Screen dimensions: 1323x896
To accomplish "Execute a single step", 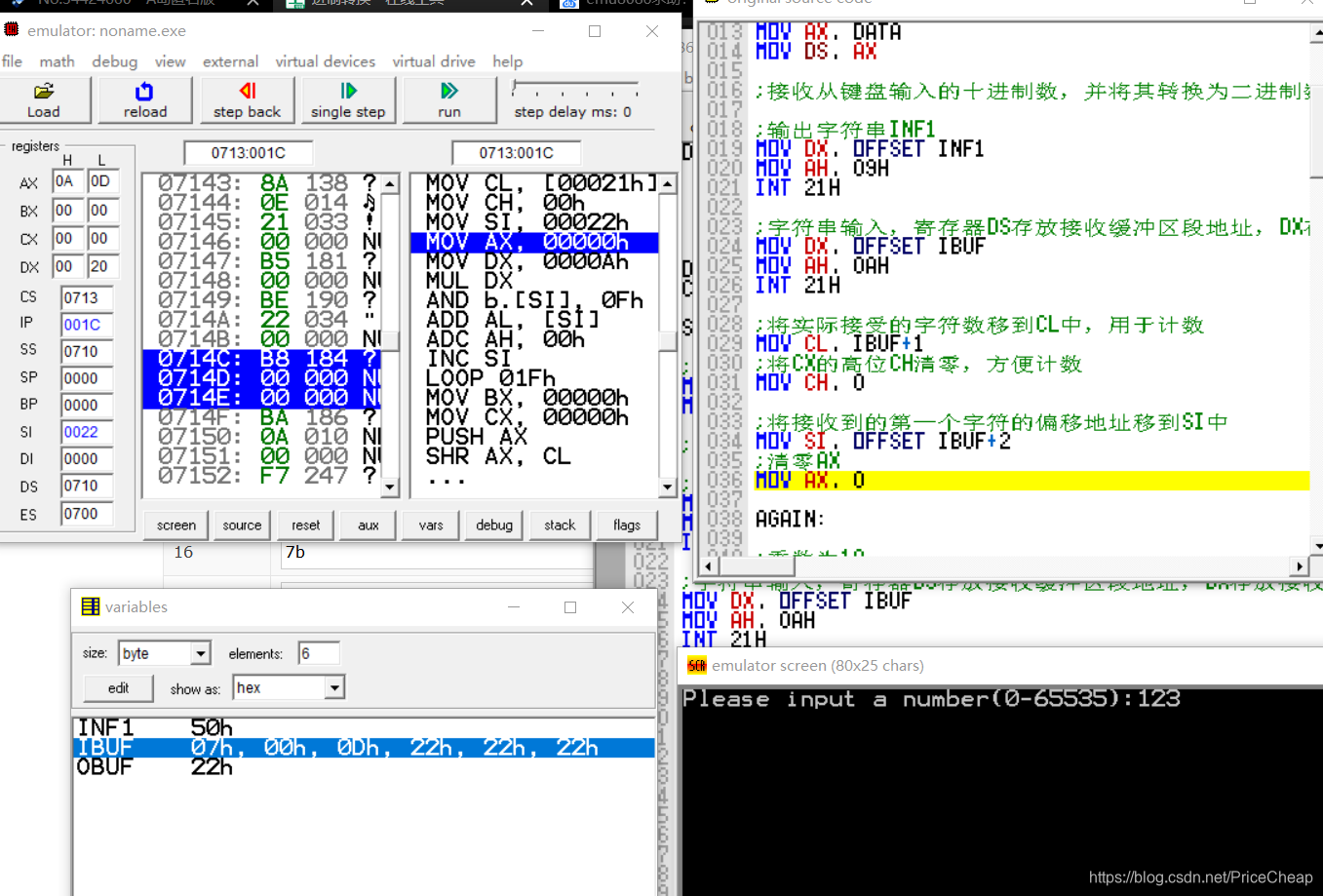I will click(348, 100).
